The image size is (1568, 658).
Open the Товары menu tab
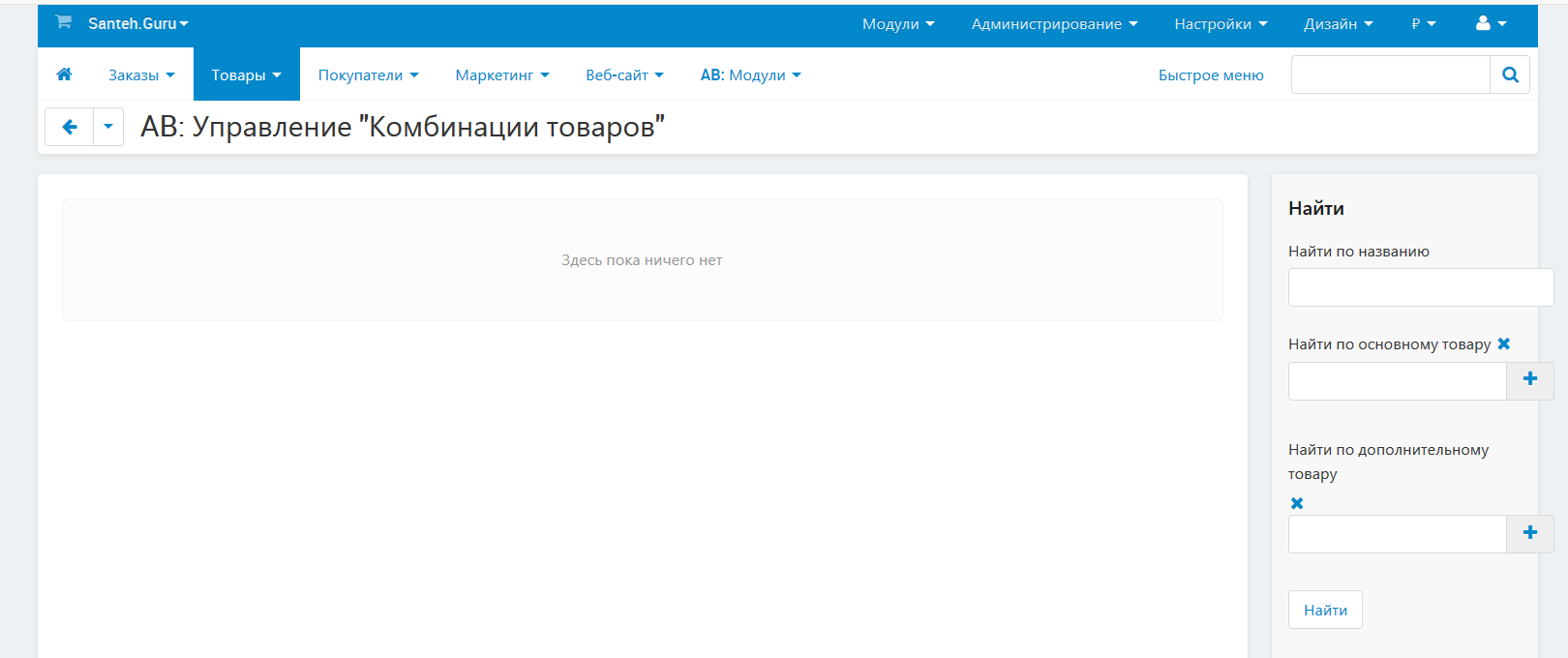247,75
